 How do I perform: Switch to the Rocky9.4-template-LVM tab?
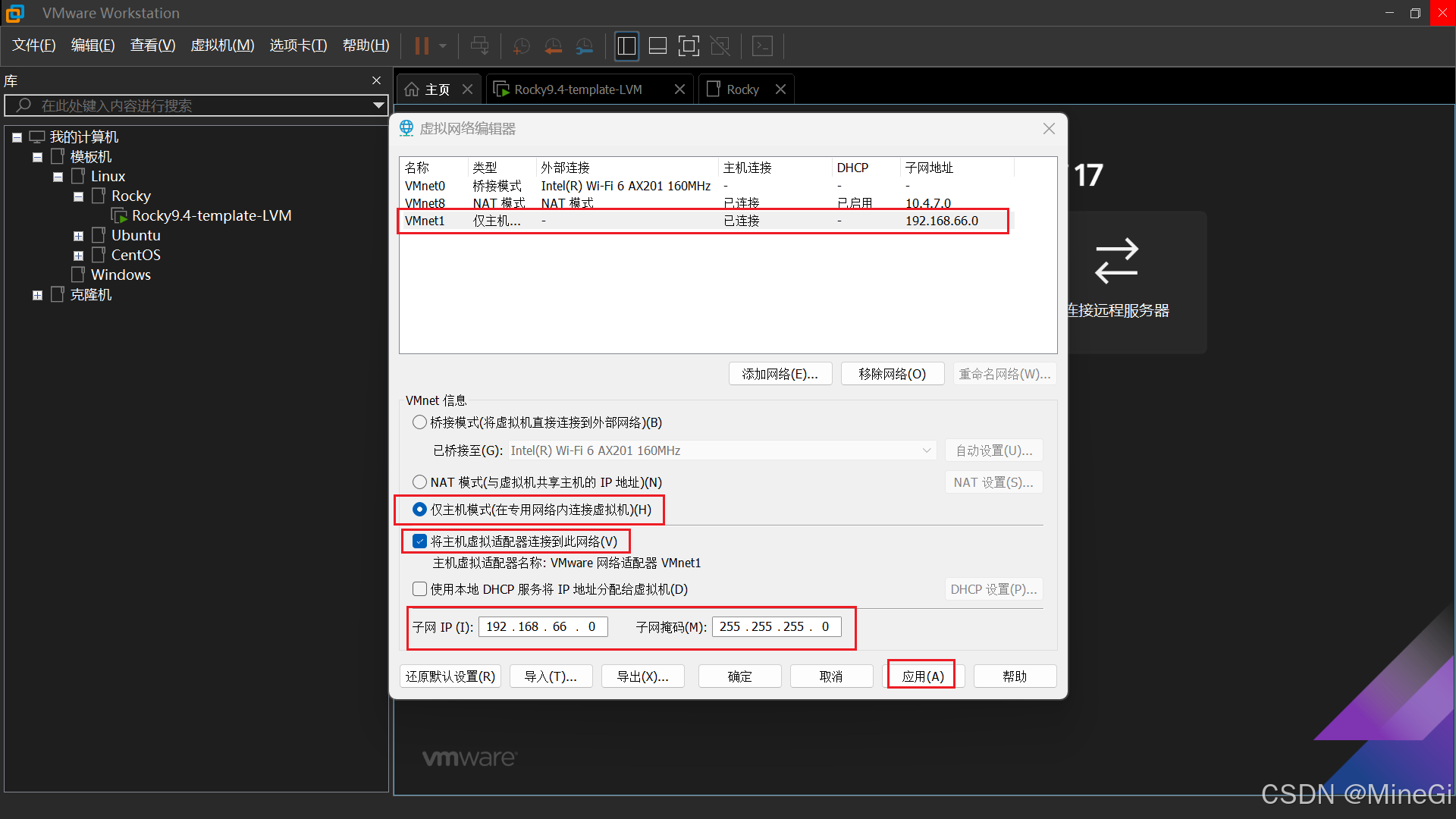(578, 89)
